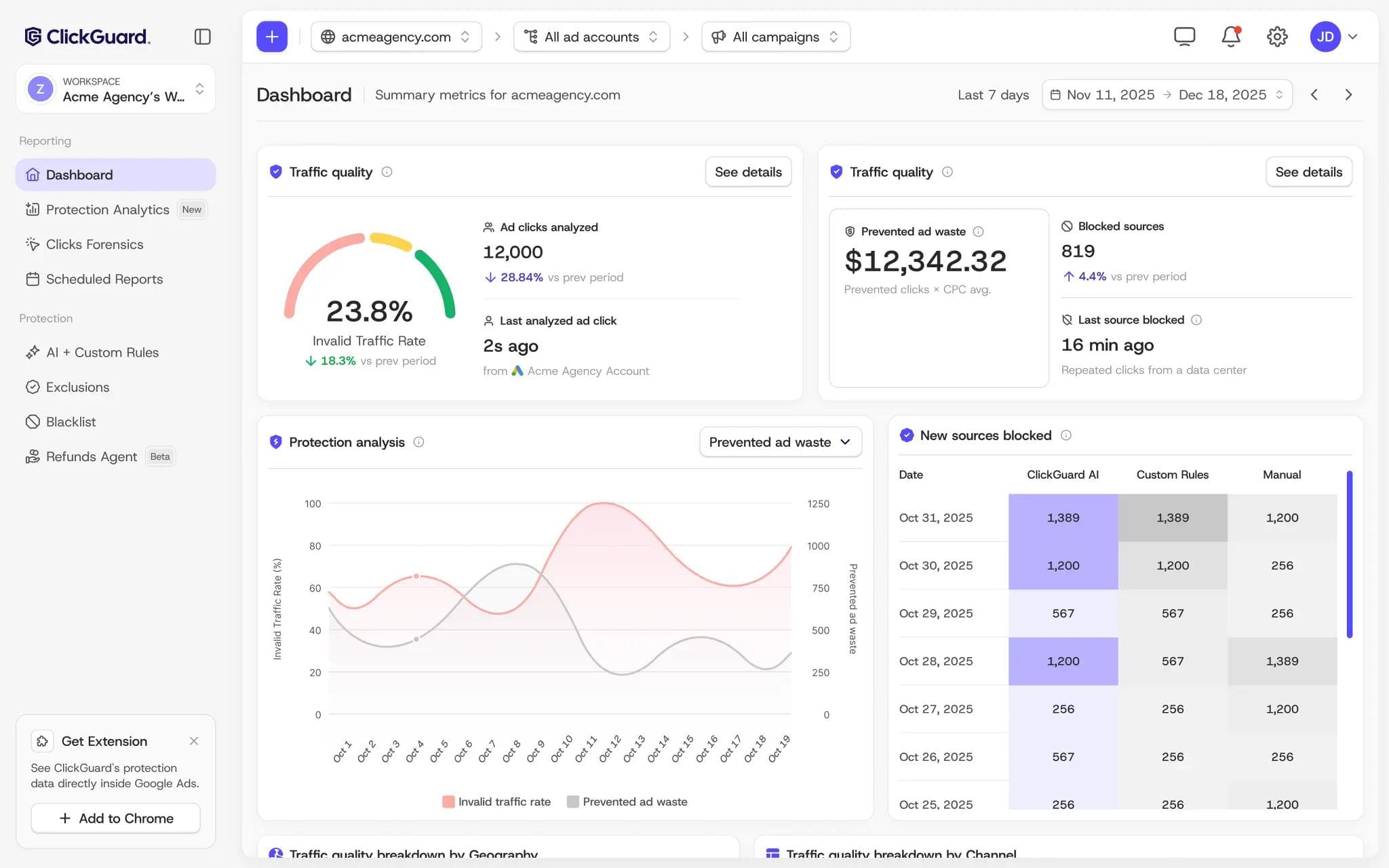
Task: Click the check badge of New sources blocked
Action: pyautogui.click(x=907, y=435)
